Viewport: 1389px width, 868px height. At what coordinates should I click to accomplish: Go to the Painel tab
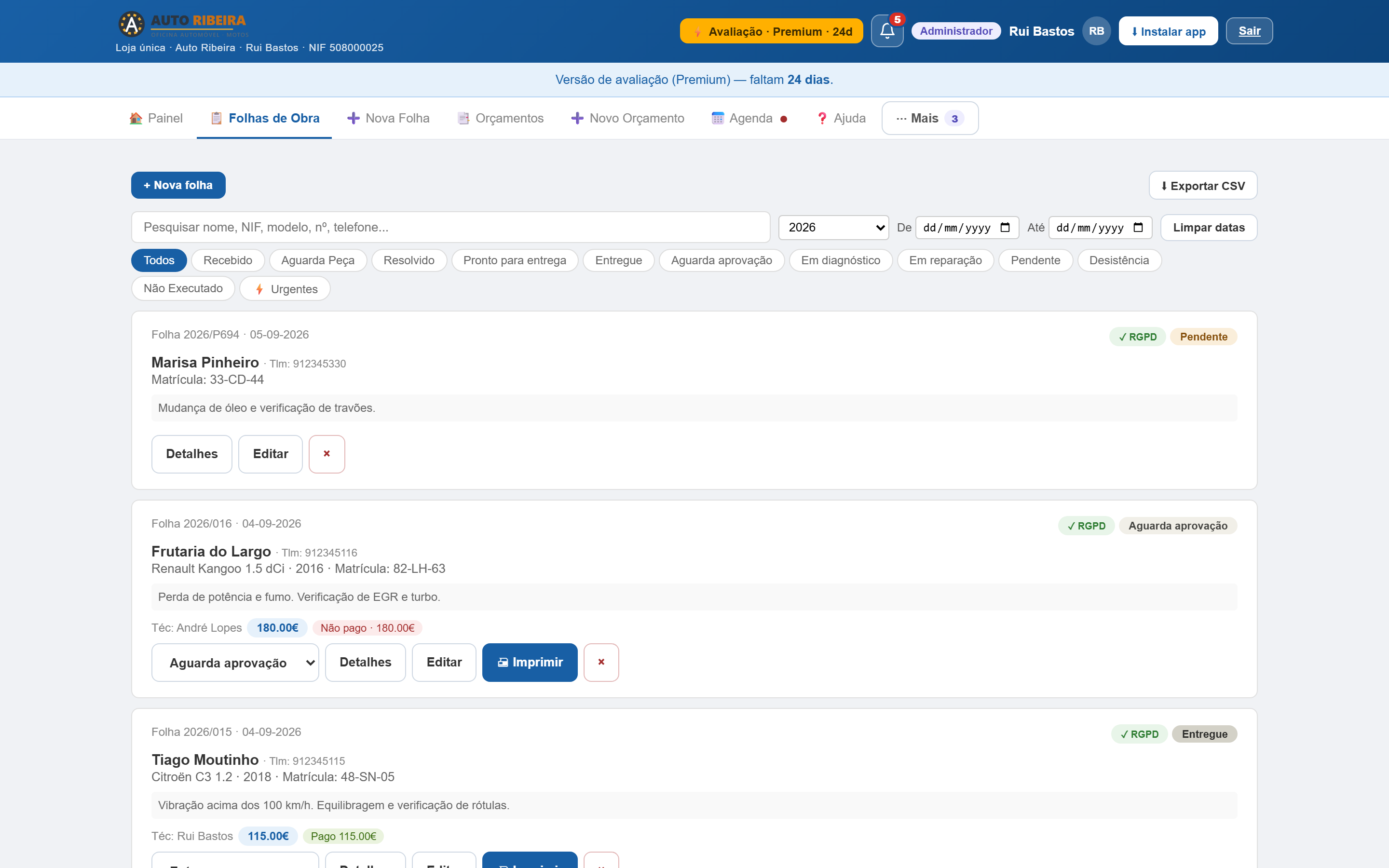pos(156,118)
